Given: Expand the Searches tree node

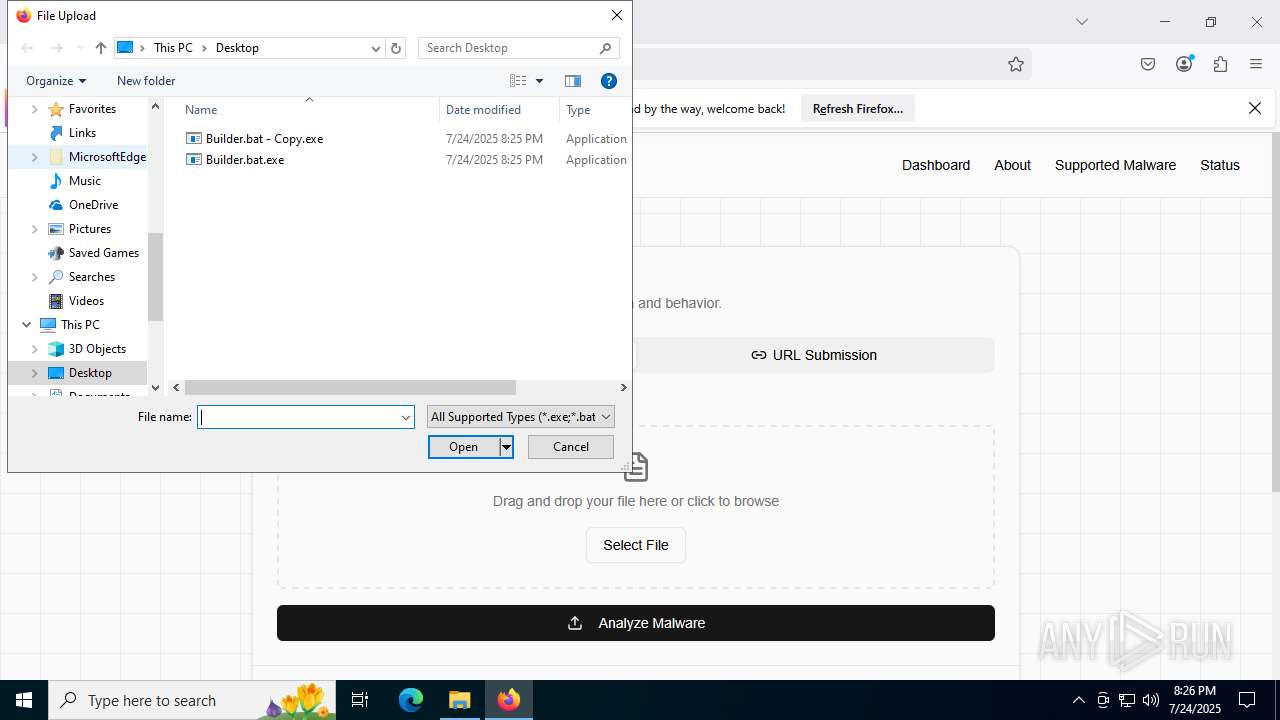Looking at the screenshot, I should coord(35,277).
